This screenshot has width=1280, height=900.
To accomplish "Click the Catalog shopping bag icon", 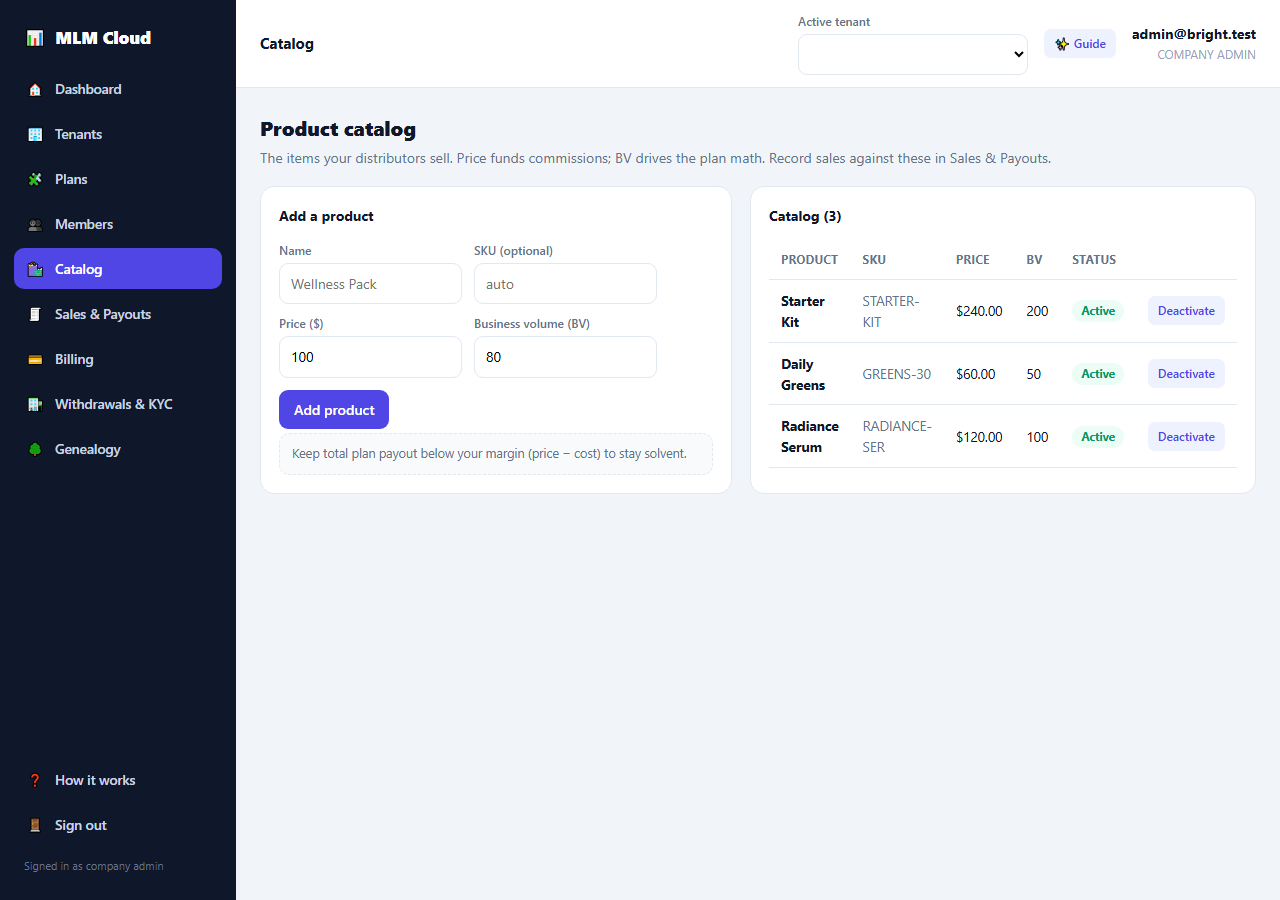I will pos(35,269).
